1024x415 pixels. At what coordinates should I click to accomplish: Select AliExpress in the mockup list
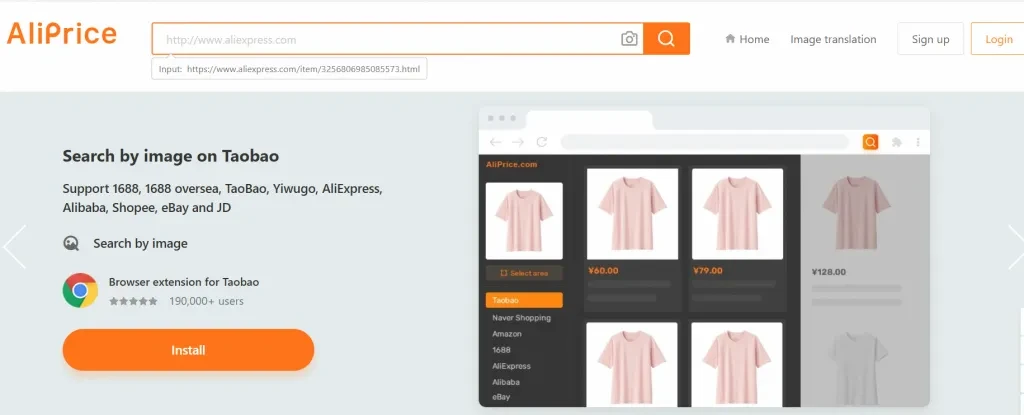(511, 366)
